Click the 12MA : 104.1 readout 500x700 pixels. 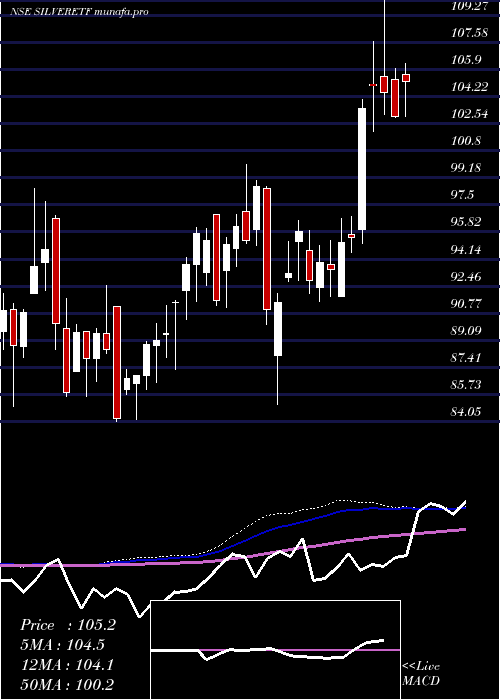(x=67, y=665)
